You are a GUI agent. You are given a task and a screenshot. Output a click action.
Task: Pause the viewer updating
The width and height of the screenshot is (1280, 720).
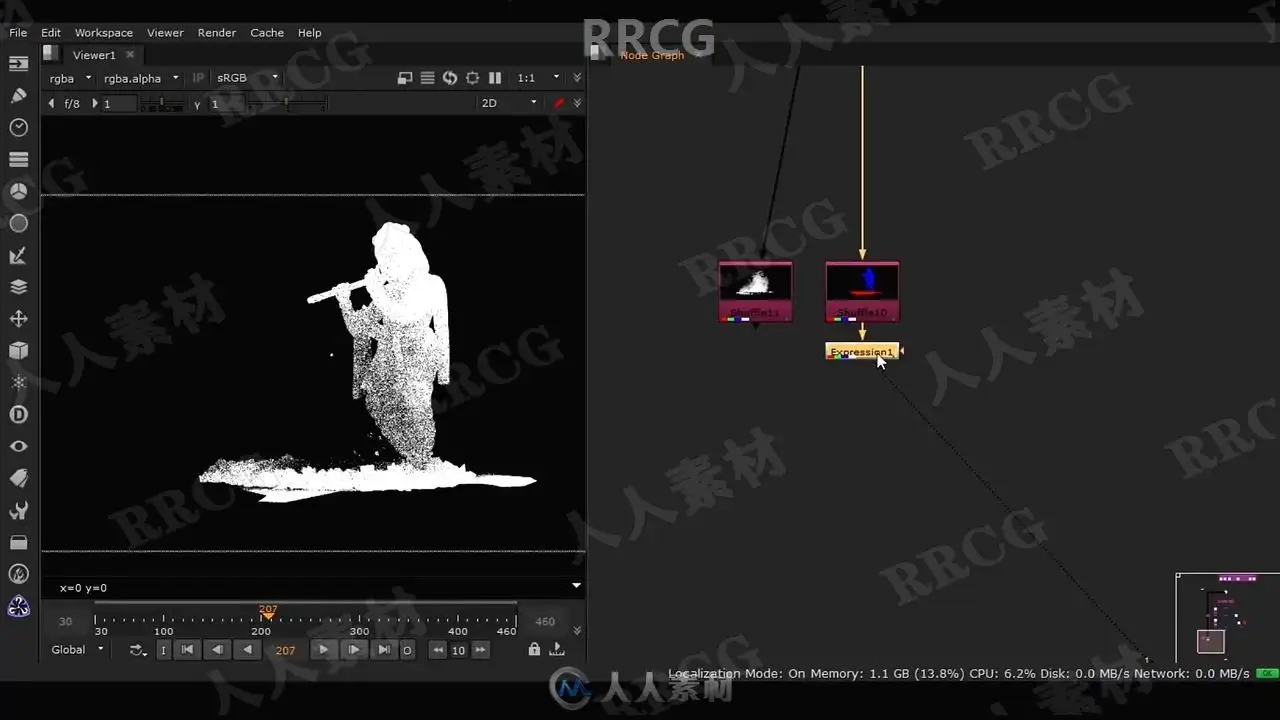tap(495, 78)
